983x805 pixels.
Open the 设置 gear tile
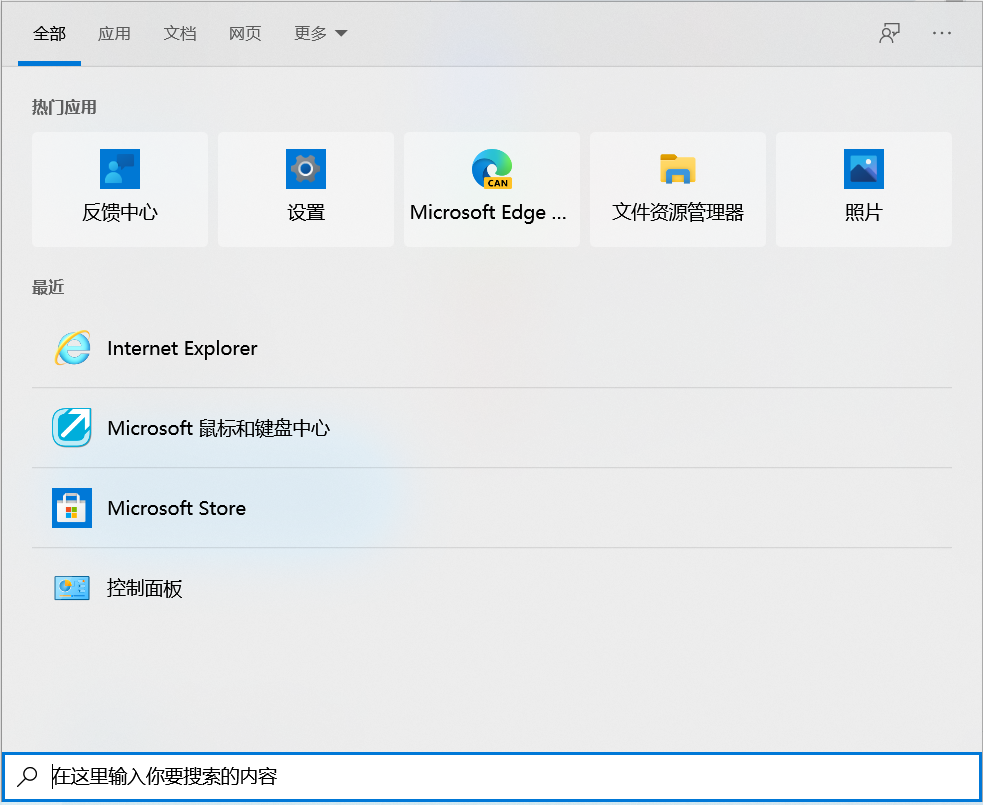[x=306, y=189]
